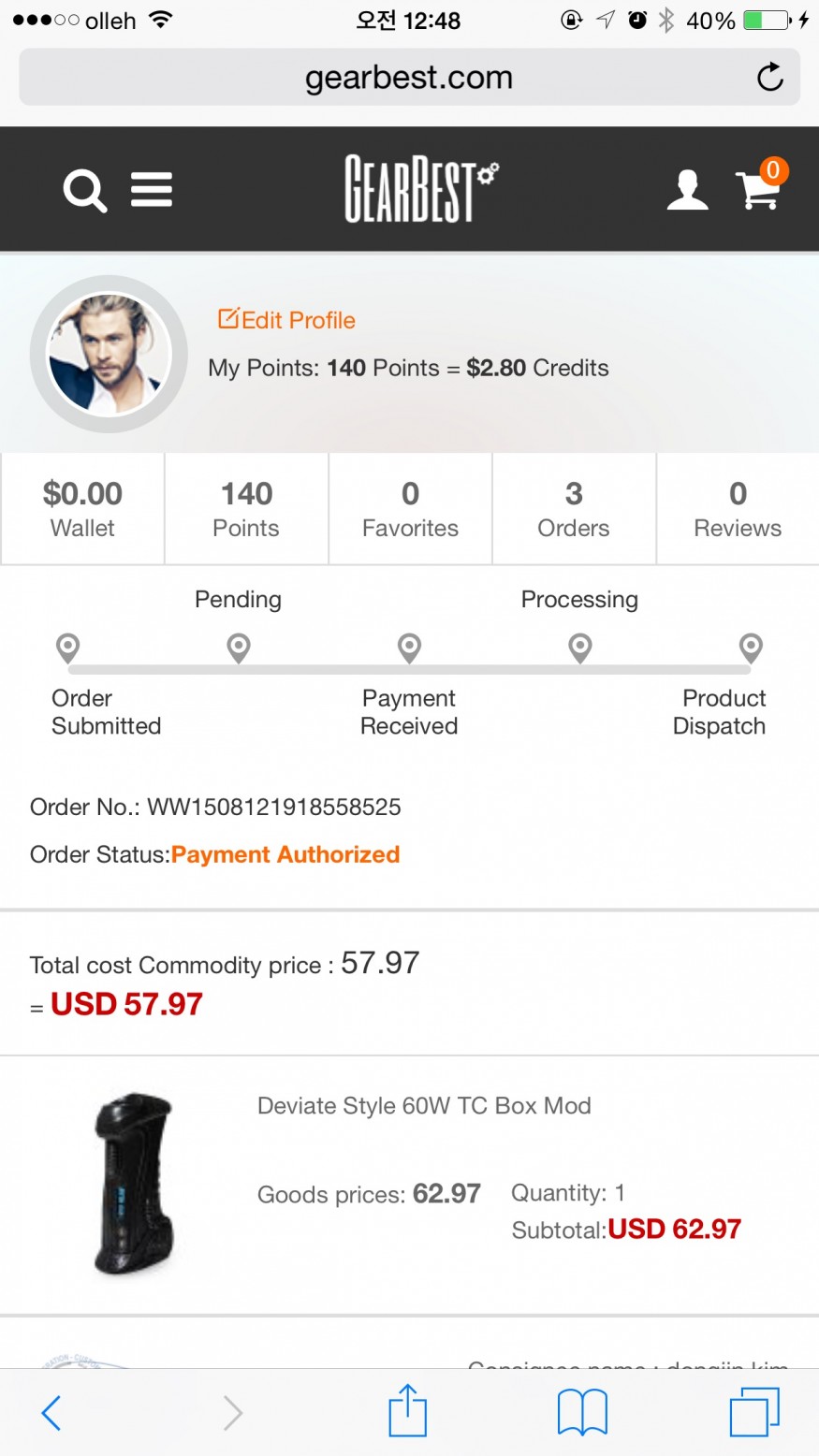
Task: Open the Points tab
Action: click(x=246, y=509)
